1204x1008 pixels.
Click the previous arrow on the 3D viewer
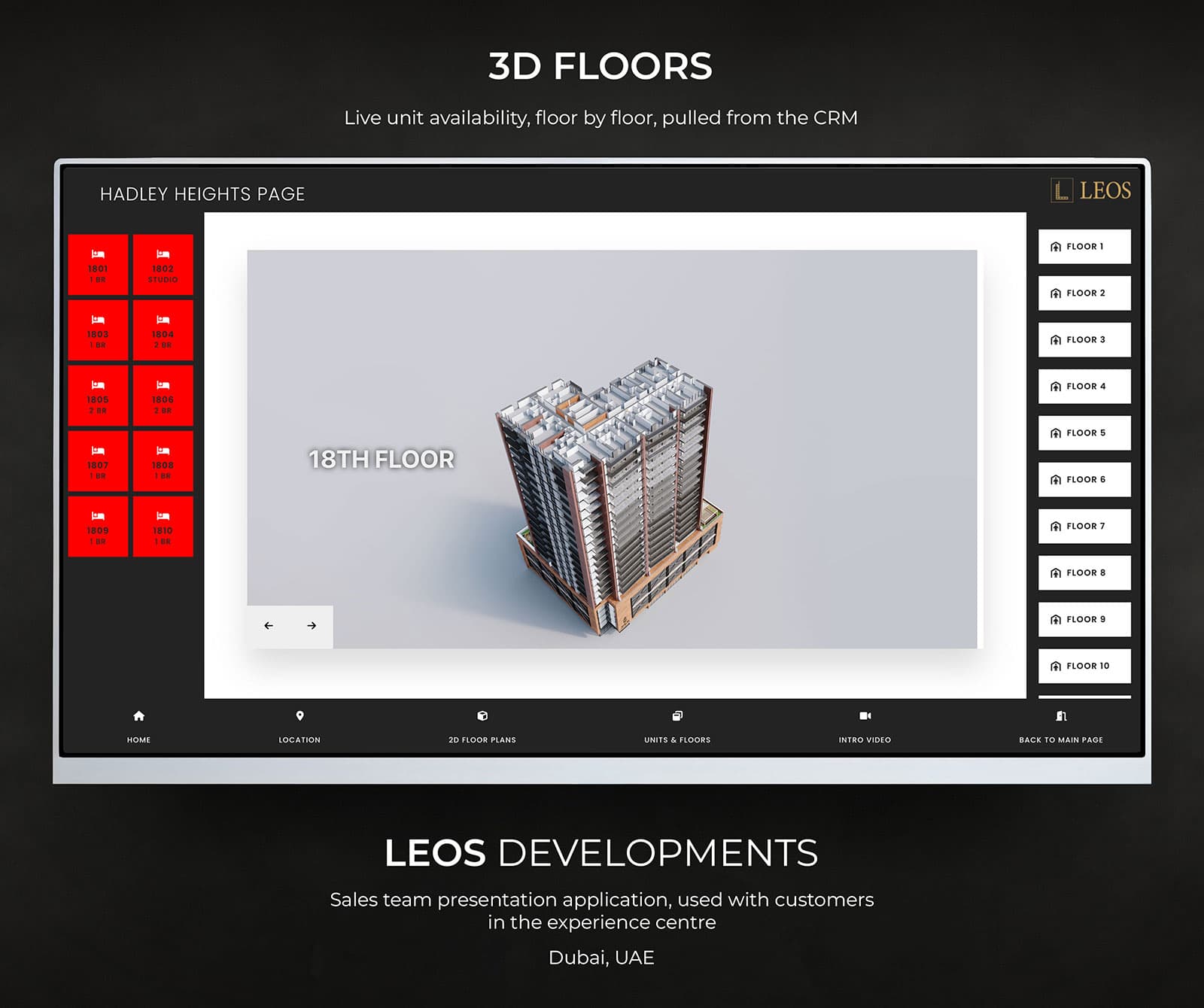point(269,626)
